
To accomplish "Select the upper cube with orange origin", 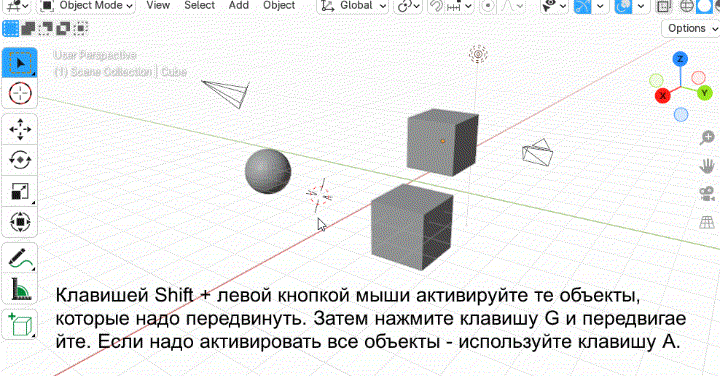I will point(442,143).
